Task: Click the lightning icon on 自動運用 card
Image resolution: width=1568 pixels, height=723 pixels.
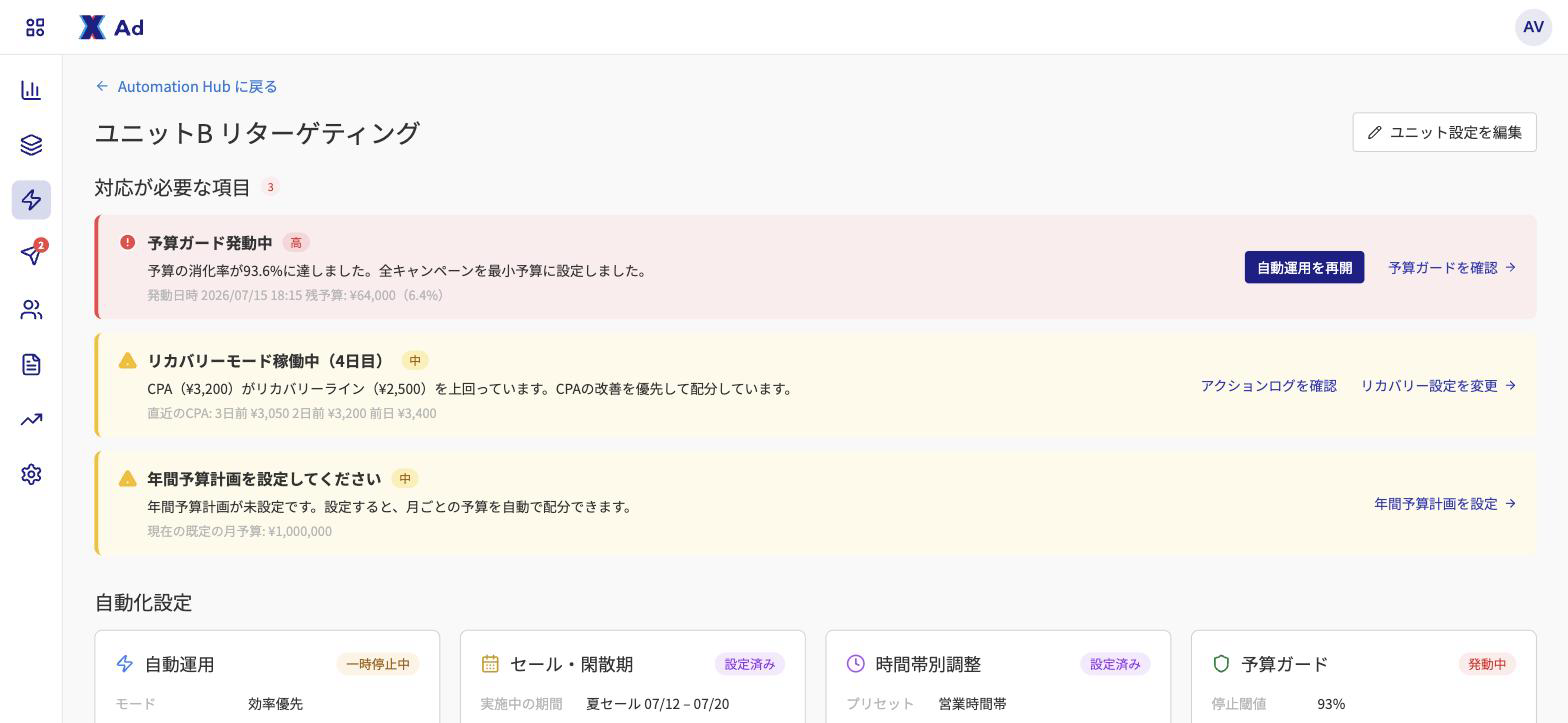Action: [x=125, y=663]
